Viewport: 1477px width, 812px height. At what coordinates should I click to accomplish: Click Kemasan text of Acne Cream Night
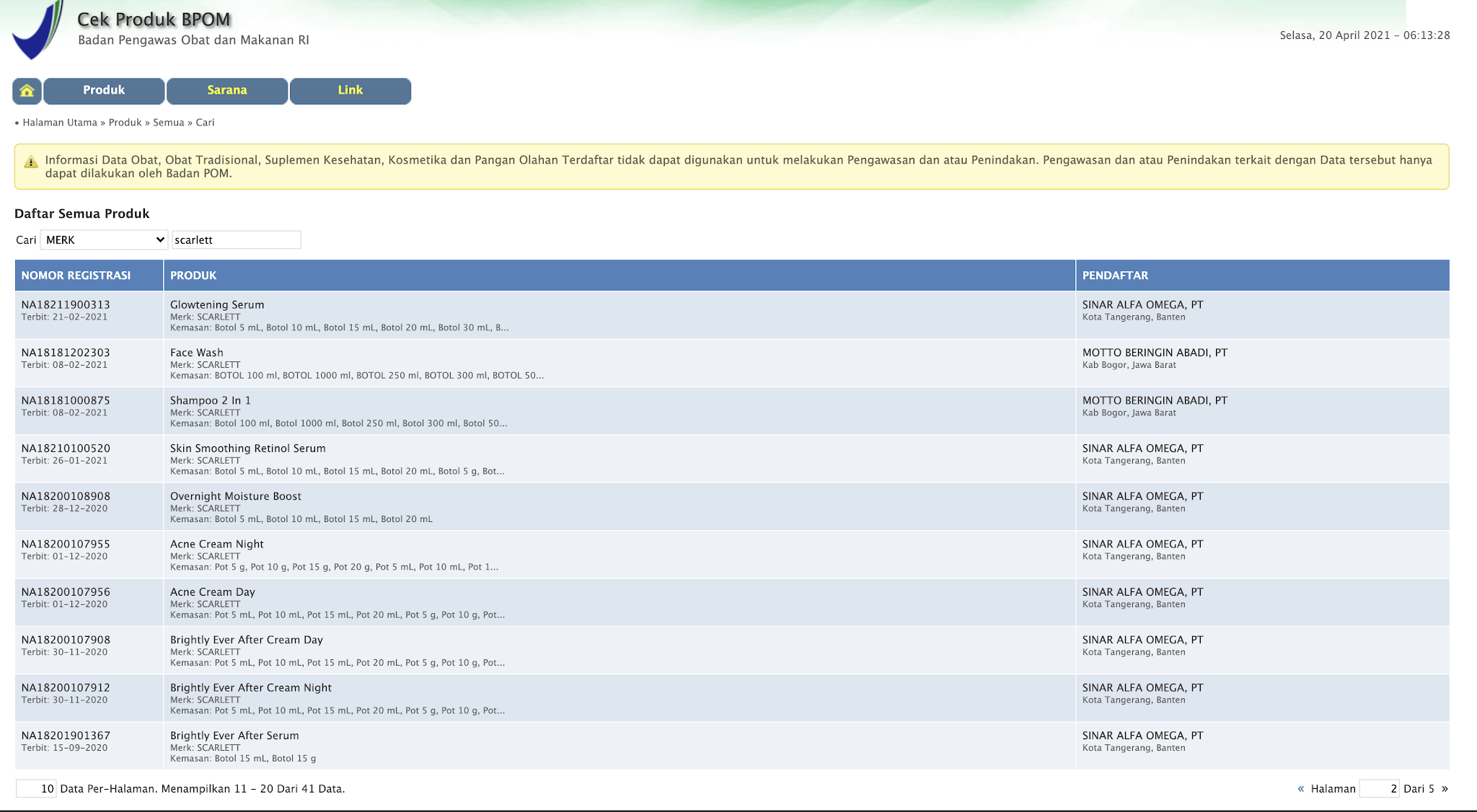tap(334, 567)
